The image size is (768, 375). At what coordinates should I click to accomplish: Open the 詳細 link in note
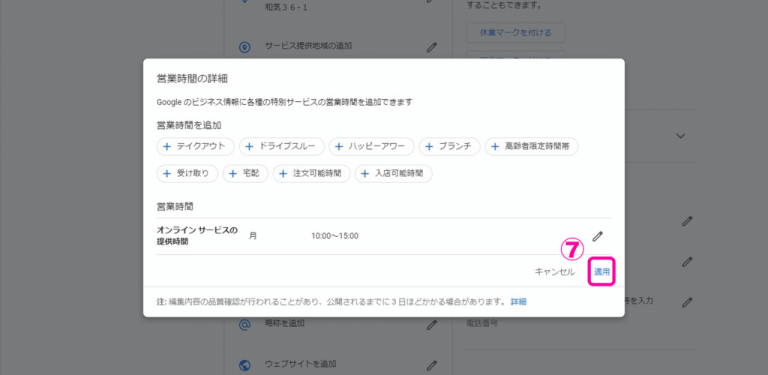(518, 302)
